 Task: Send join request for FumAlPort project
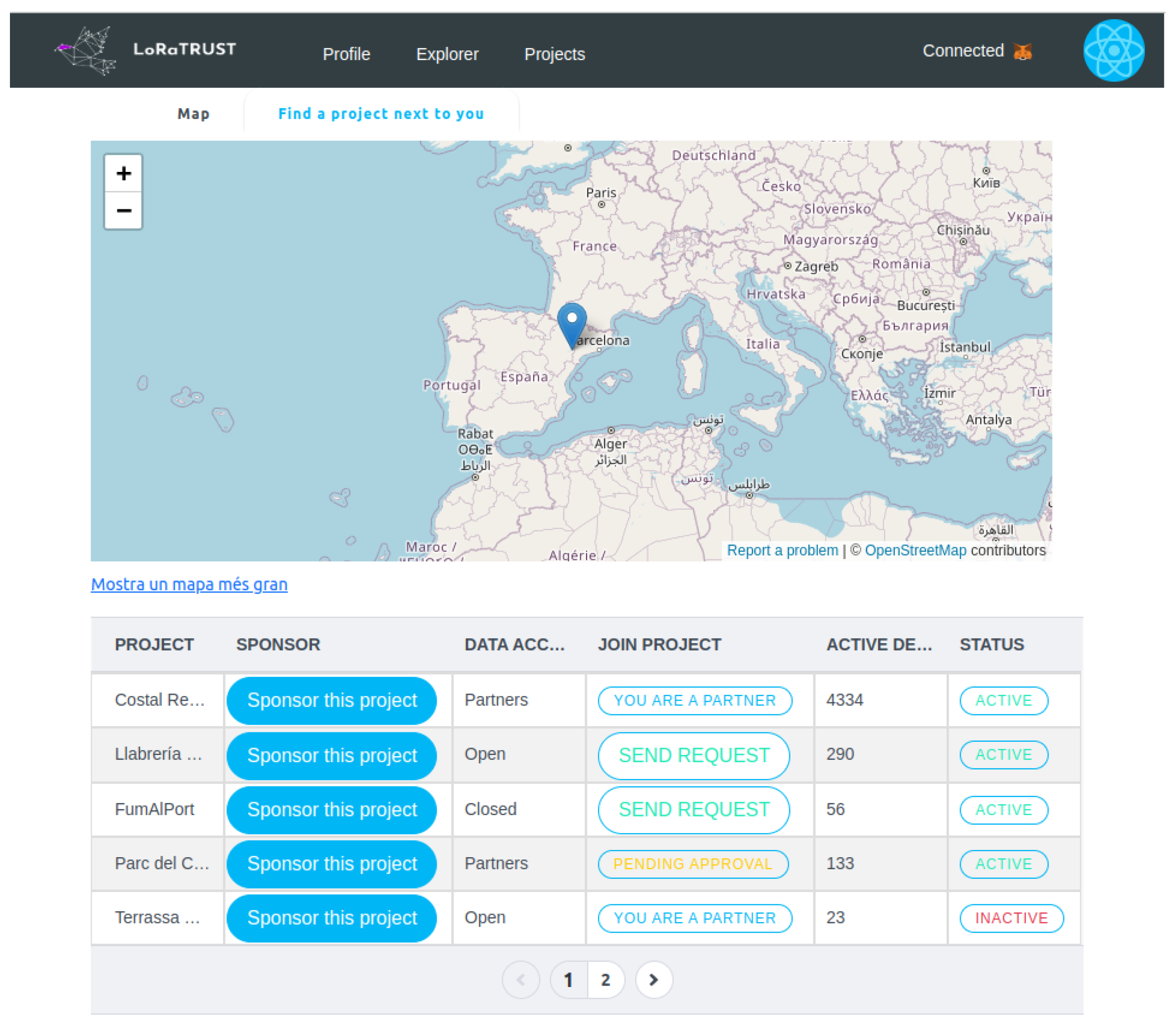point(694,809)
